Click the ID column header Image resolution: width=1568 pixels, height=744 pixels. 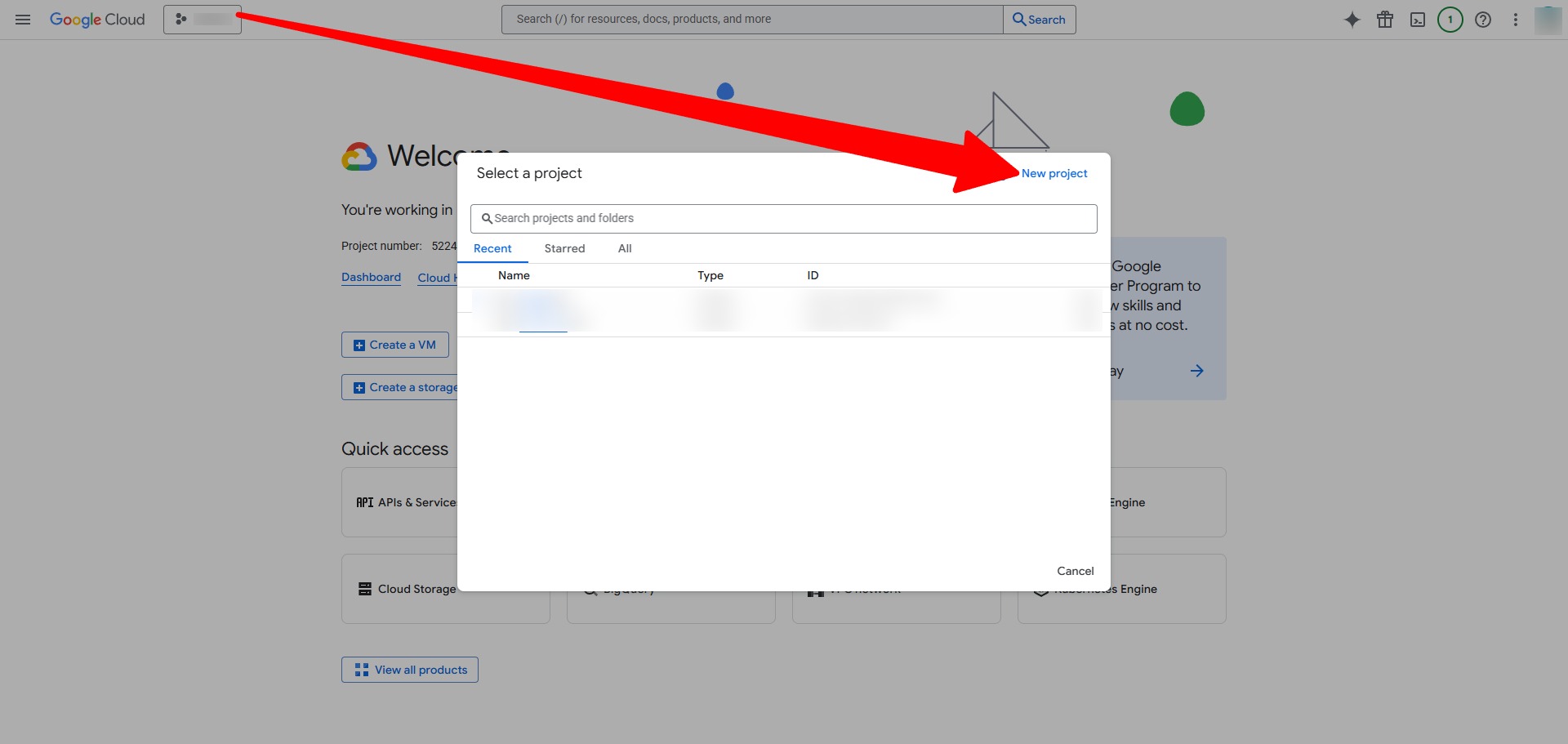tap(813, 275)
